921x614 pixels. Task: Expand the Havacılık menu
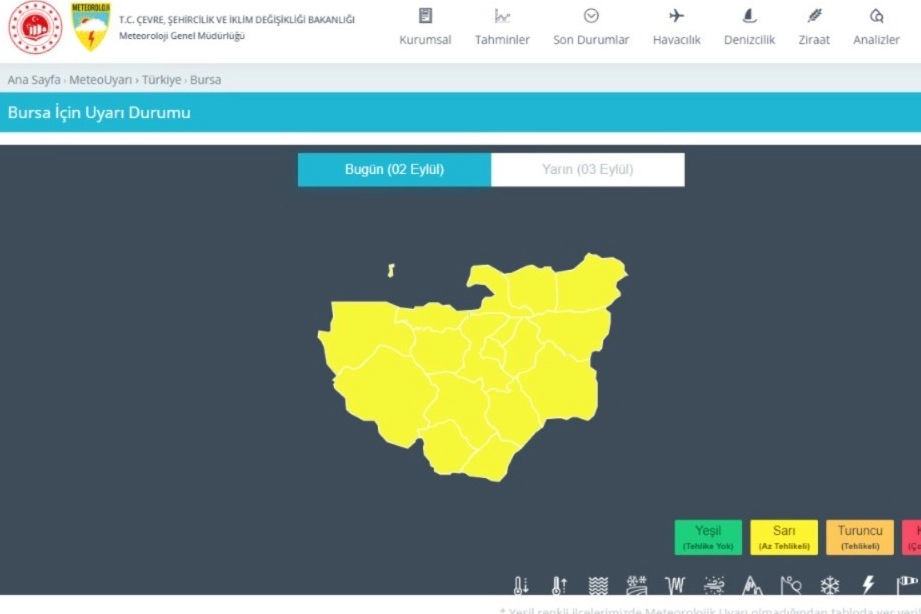[676, 27]
